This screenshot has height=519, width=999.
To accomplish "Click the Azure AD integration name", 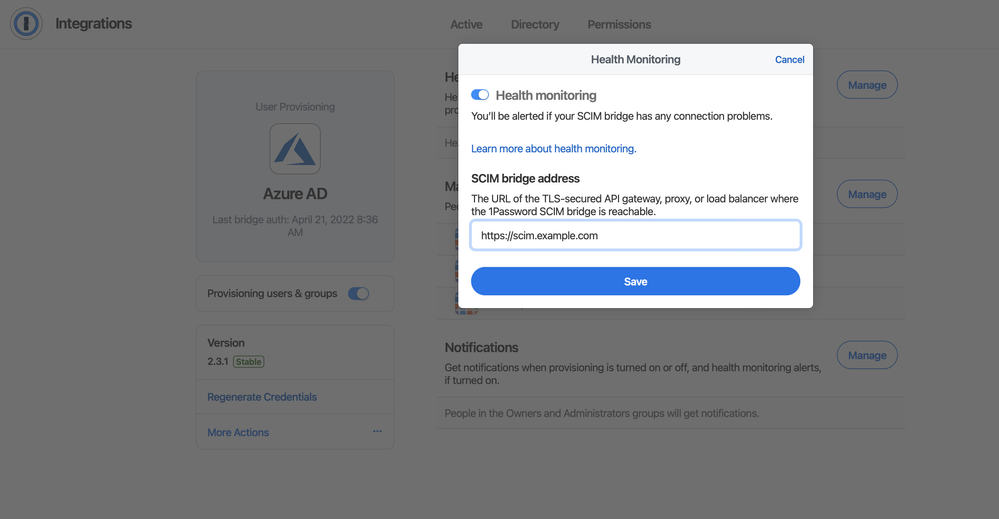I will pyautogui.click(x=295, y=194).
